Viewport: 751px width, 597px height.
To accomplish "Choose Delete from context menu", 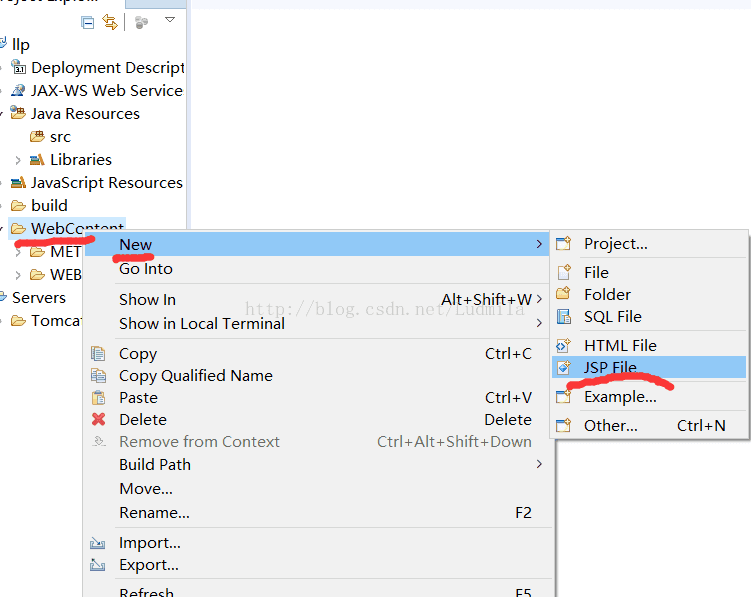I will pos(317,420).
